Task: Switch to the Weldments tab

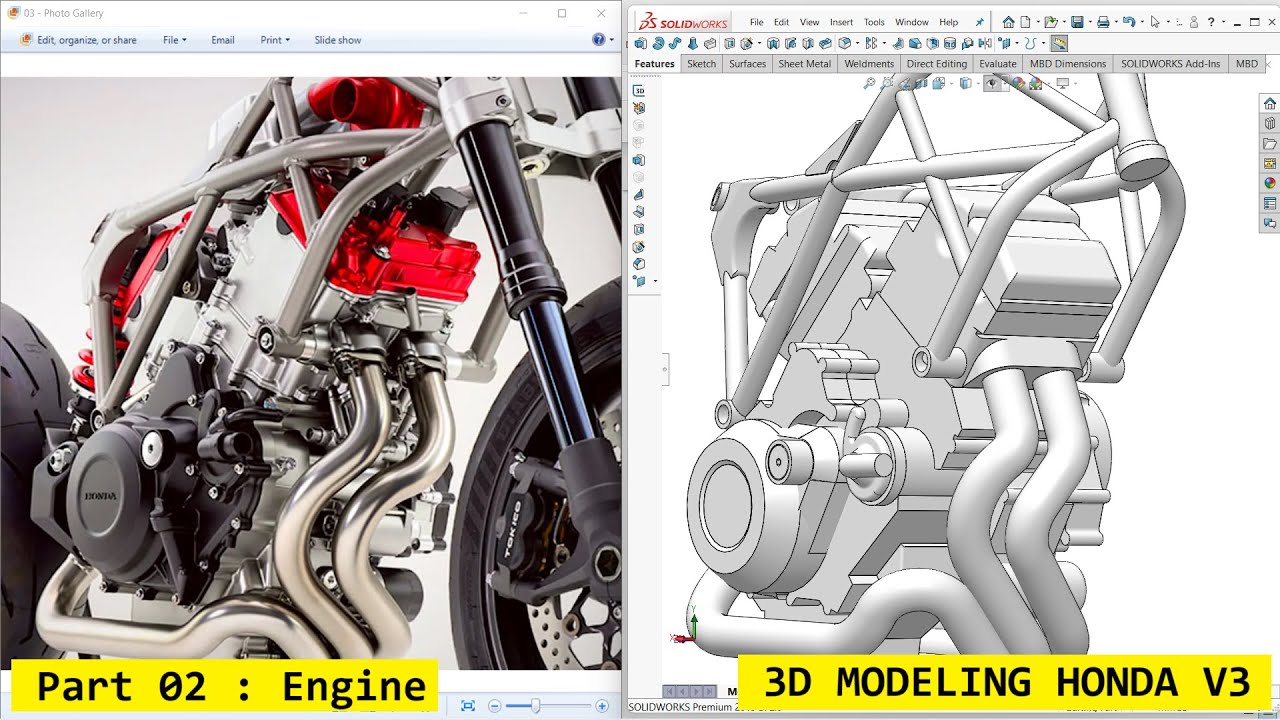Action: pos(869,64)
